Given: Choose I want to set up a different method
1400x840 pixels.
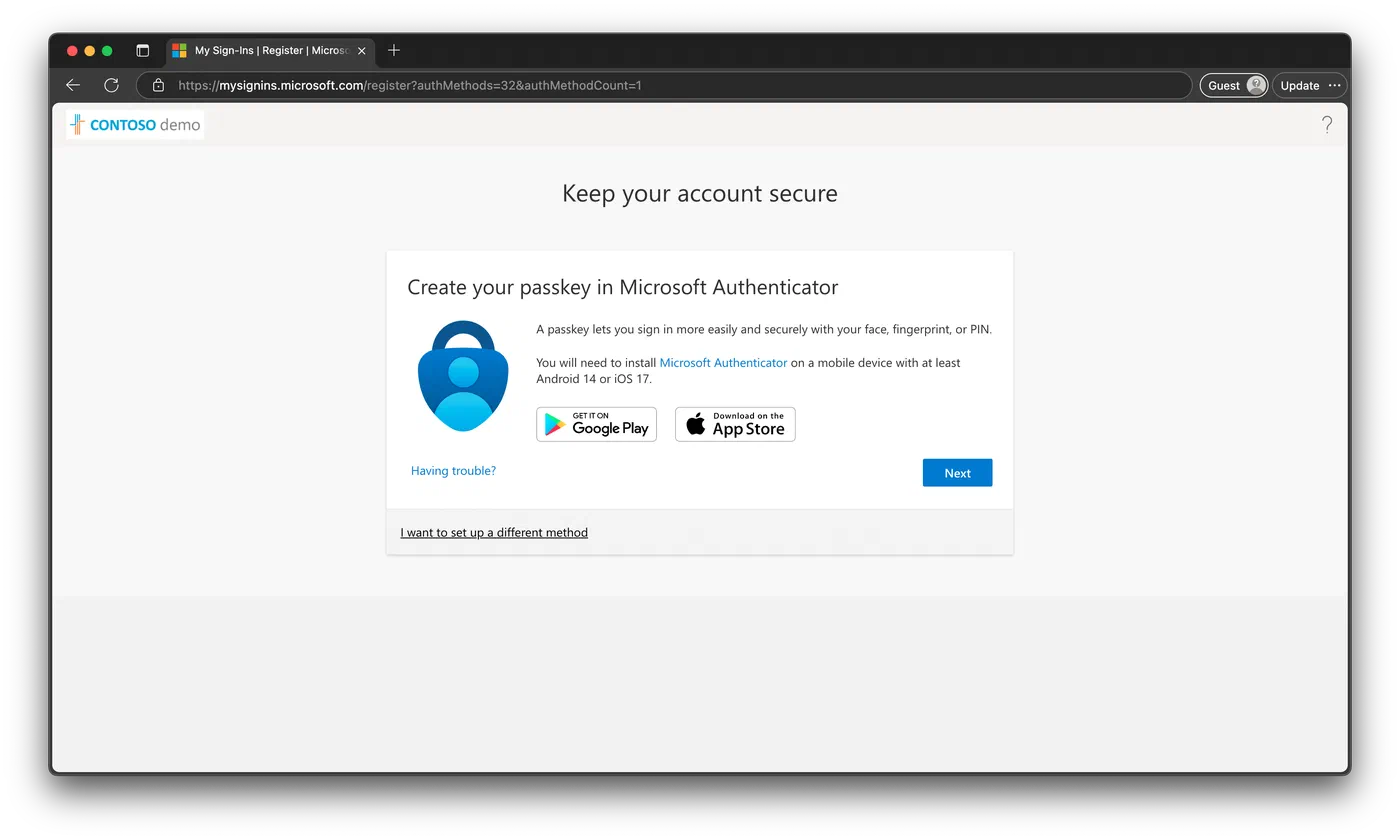Looking at the screenshot, I should tap(494, 532).
